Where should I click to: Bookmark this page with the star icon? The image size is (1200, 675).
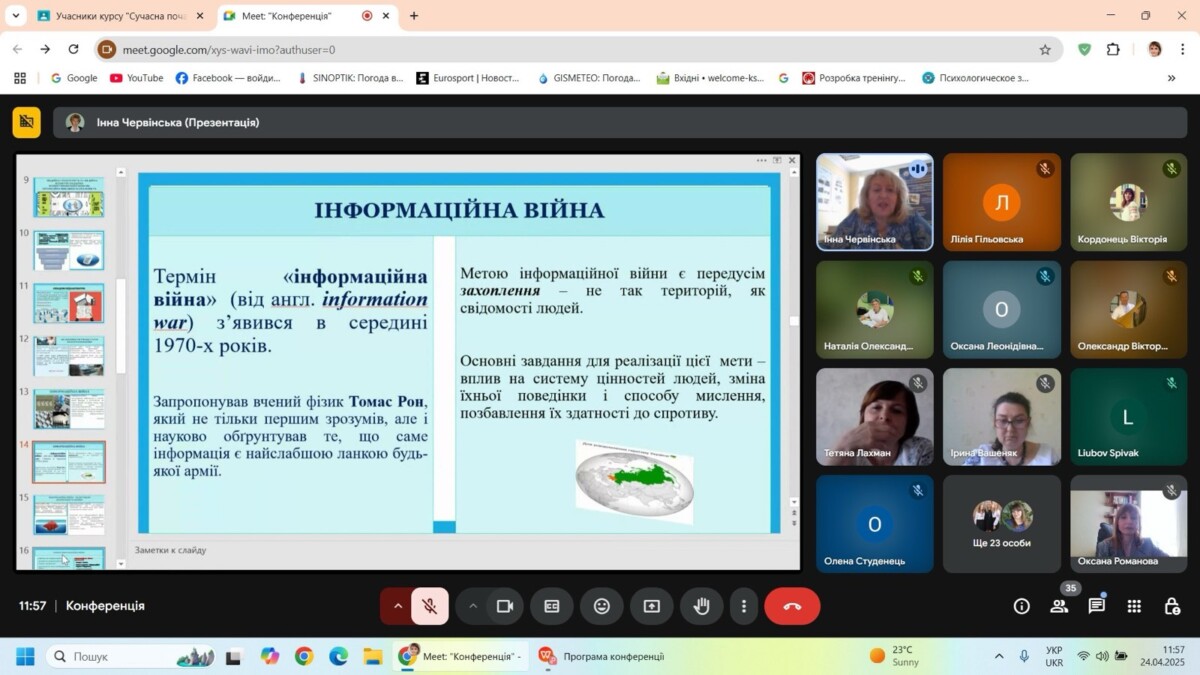click(x=1045, y=49)
